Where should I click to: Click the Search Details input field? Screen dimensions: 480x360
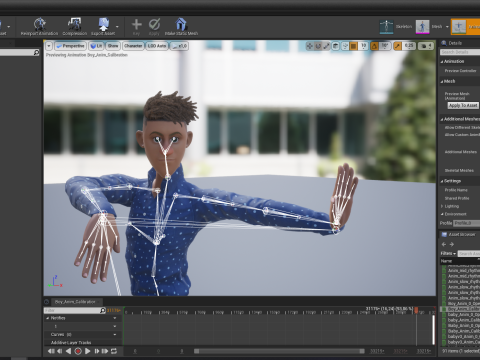[460, 52]
